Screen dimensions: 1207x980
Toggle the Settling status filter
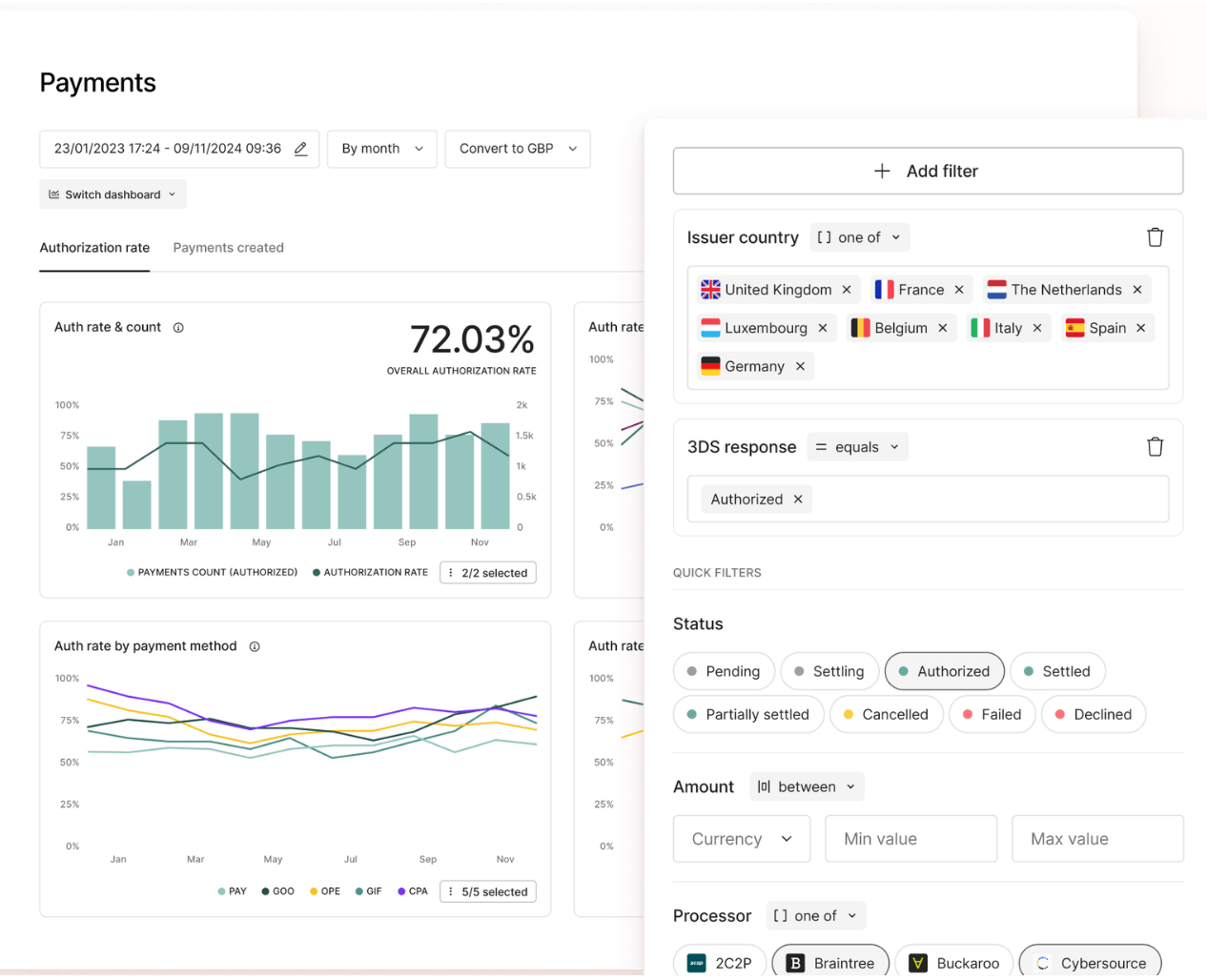(x=829, y=671)
